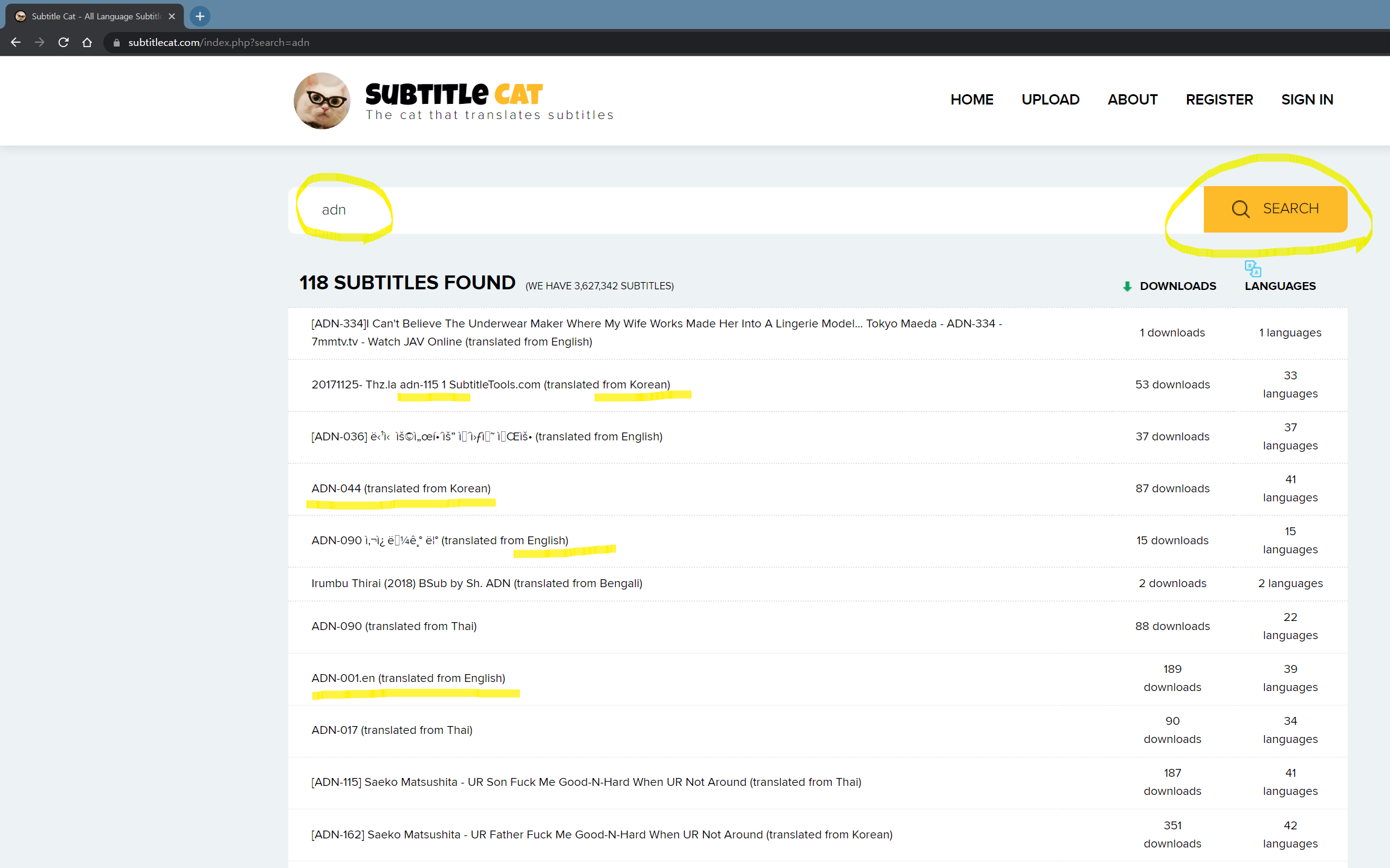Image resolution: width=1390 pixels, height=868 pixels.
Task: Click the browser forward arrow
Action: point(39,42)
